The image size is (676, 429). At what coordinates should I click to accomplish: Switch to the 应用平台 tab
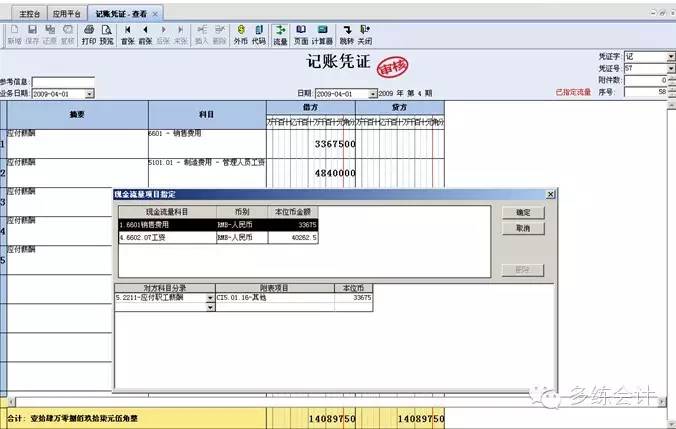pos(67,14)
